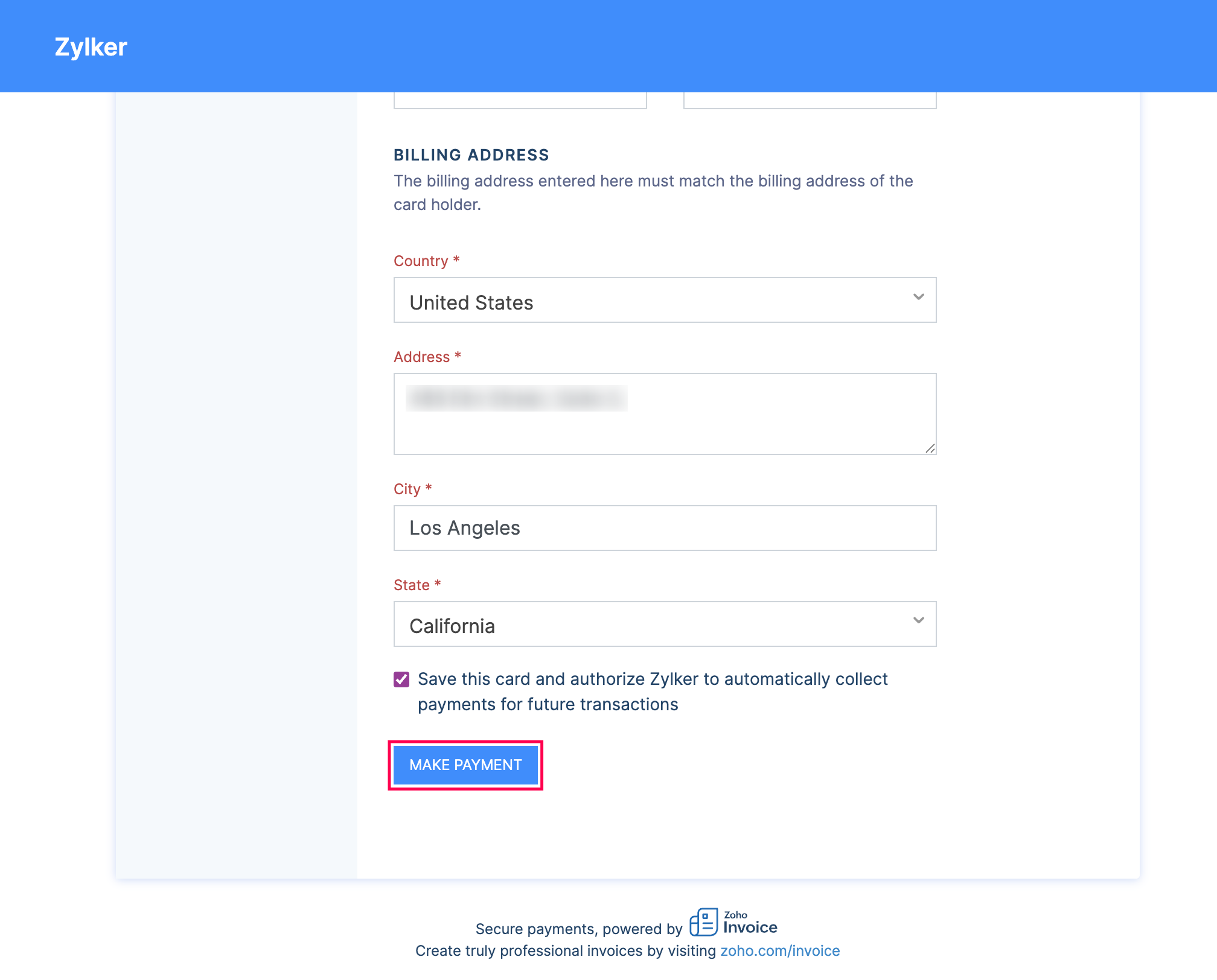Click the Address field label

[x=421, y=357]
